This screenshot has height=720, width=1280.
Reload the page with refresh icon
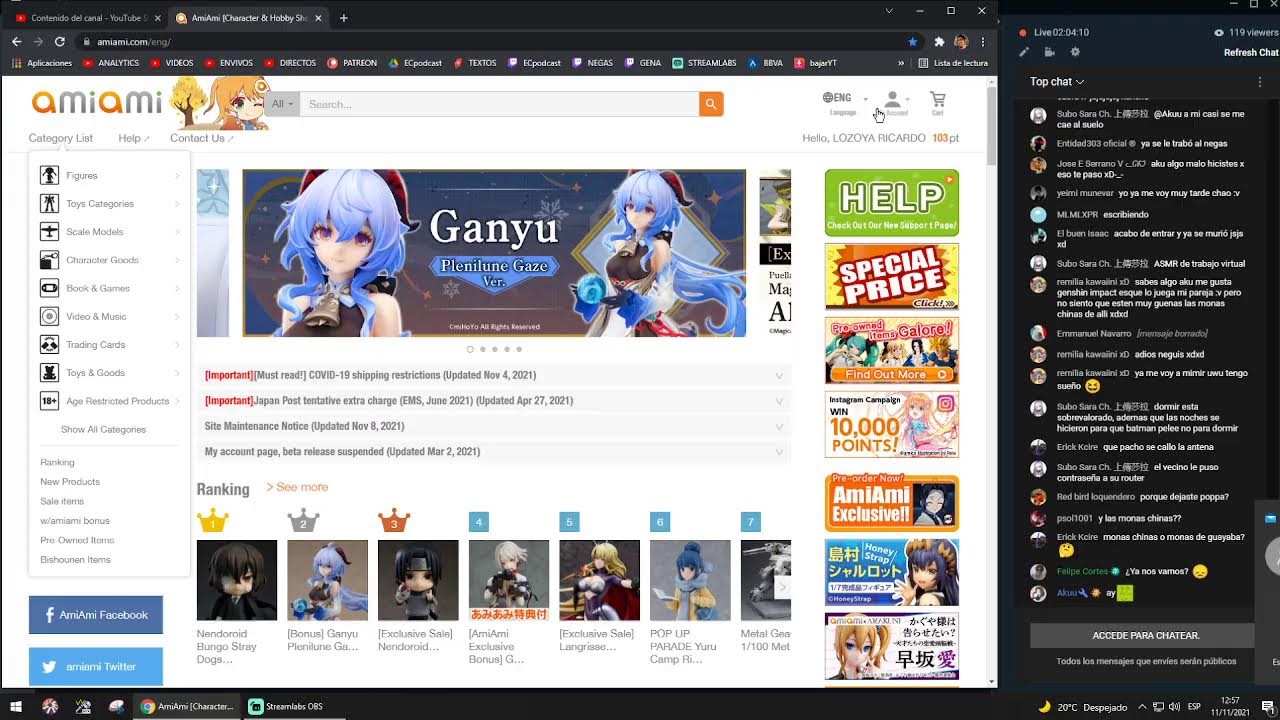pos(60,42)
